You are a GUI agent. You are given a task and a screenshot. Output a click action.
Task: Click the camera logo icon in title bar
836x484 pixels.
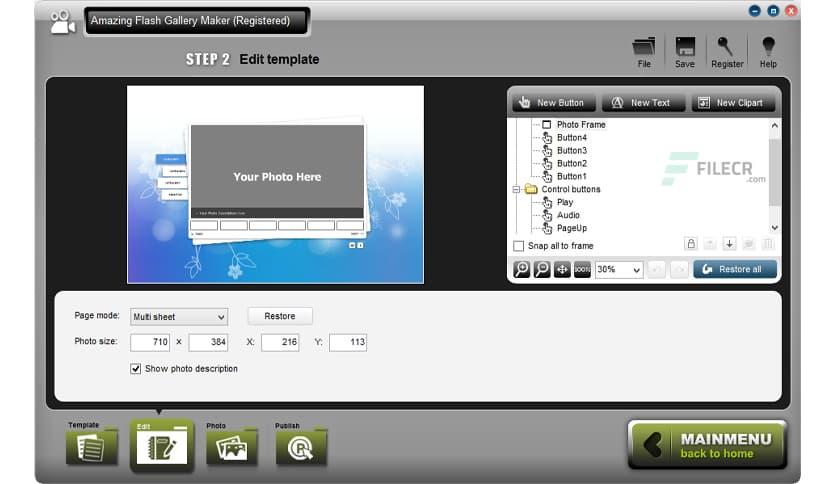tap(62, 22)
